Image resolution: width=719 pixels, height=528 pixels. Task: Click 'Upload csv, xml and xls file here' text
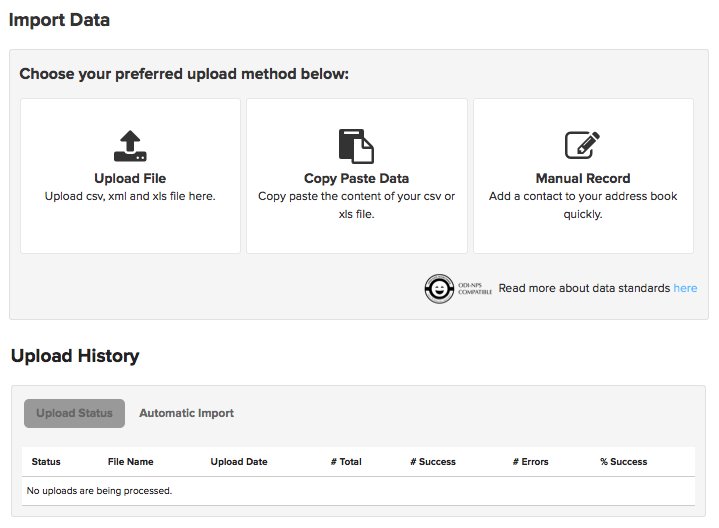tap(130, 197)
